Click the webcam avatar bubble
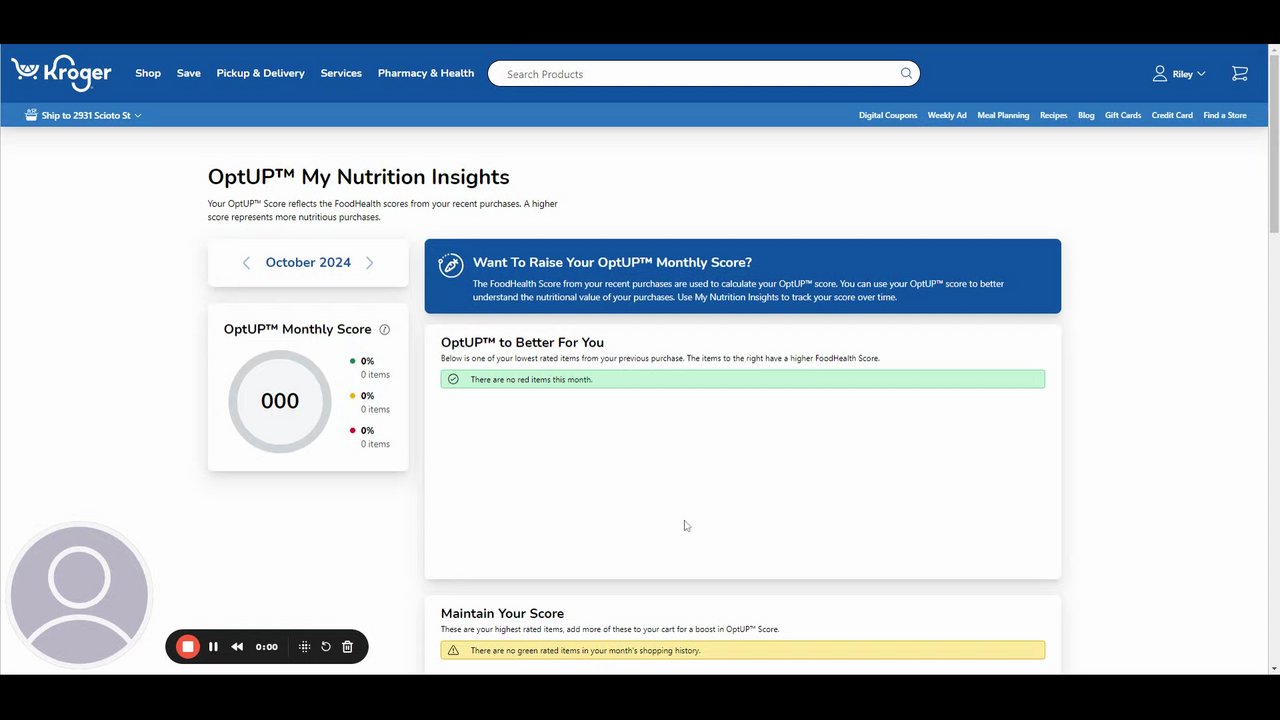The width and height of the screenshot is (1280, 720). pos(79,595)
